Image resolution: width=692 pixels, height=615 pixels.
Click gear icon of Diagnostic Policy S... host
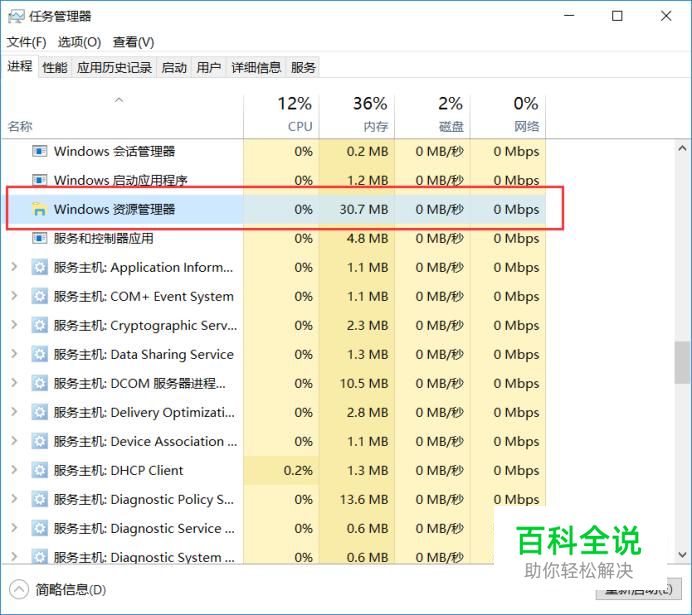point(40,499)
